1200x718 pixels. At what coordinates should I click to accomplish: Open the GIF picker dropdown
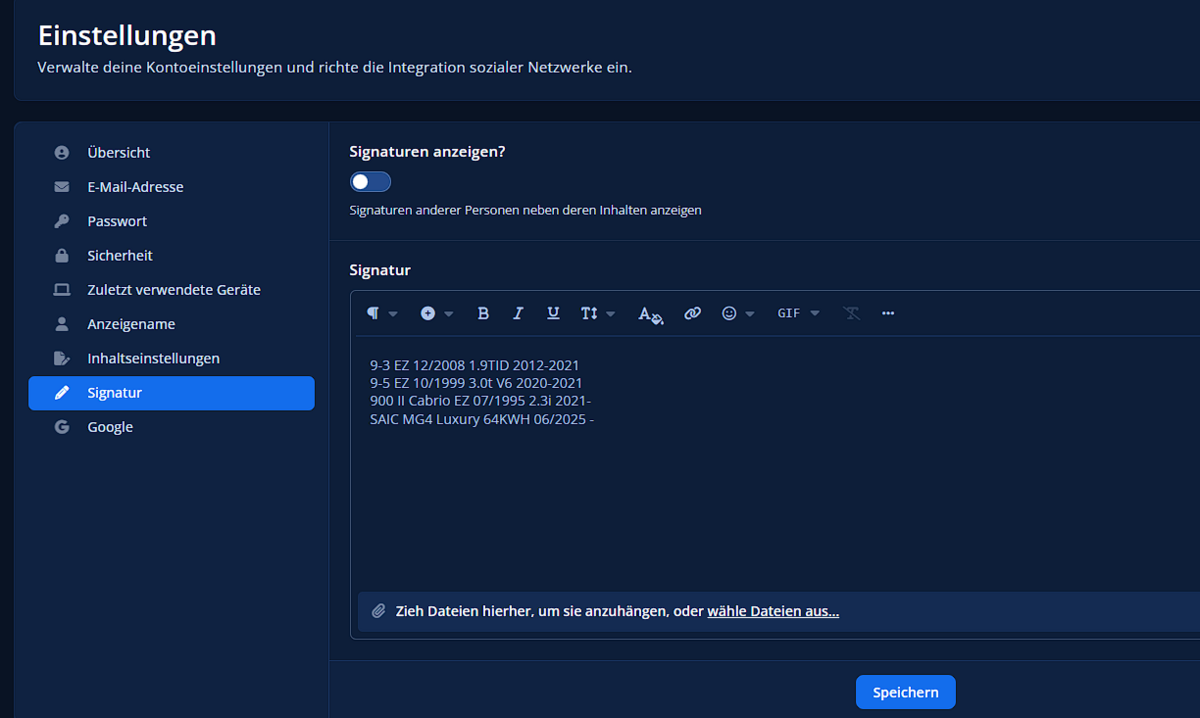(x=798, y=313)
